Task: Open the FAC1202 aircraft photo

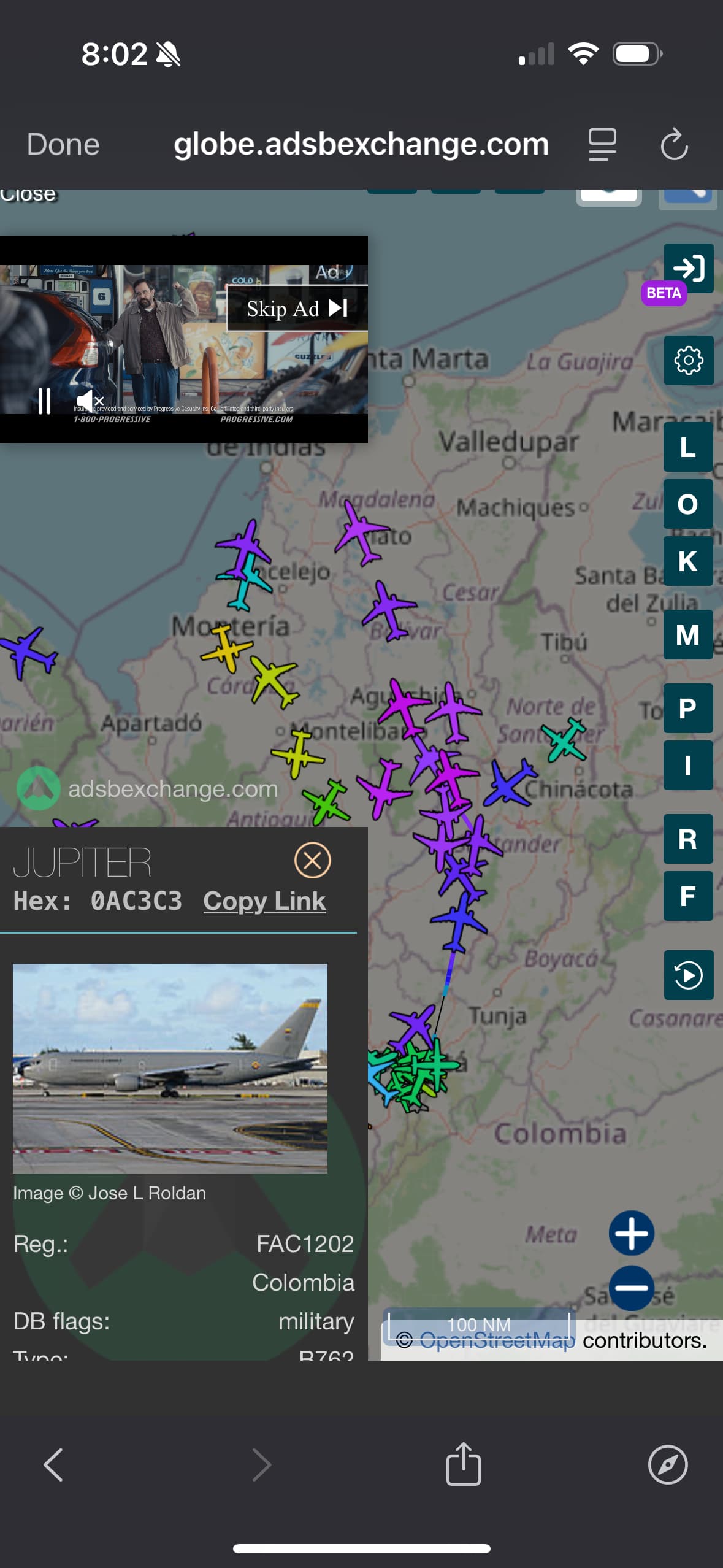Action: (x=170, y=1068)
